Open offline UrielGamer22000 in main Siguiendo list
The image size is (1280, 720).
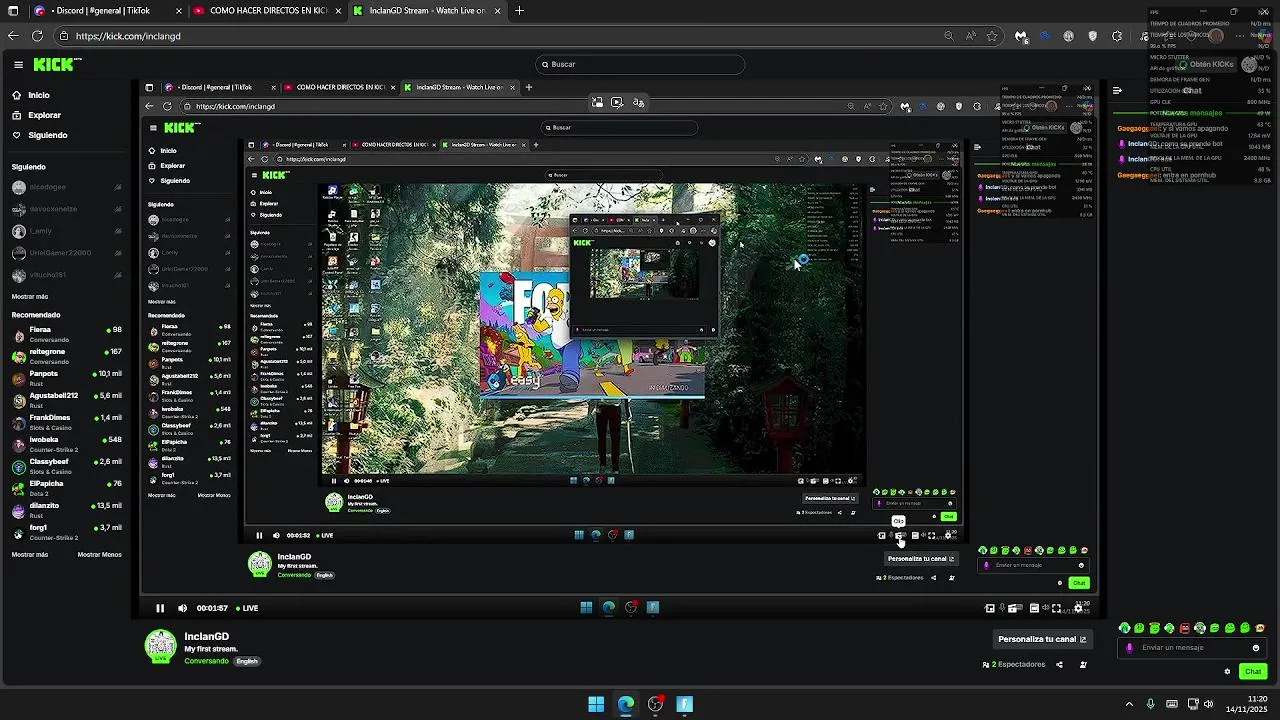(67, 253)
